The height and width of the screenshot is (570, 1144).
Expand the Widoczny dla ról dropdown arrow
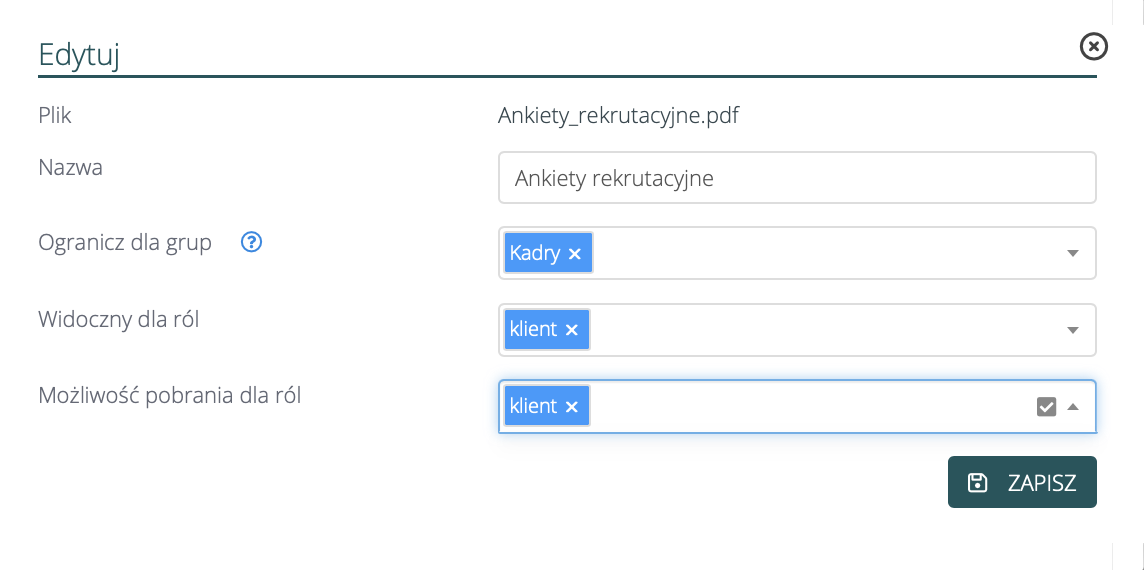tap(1073, 329)
